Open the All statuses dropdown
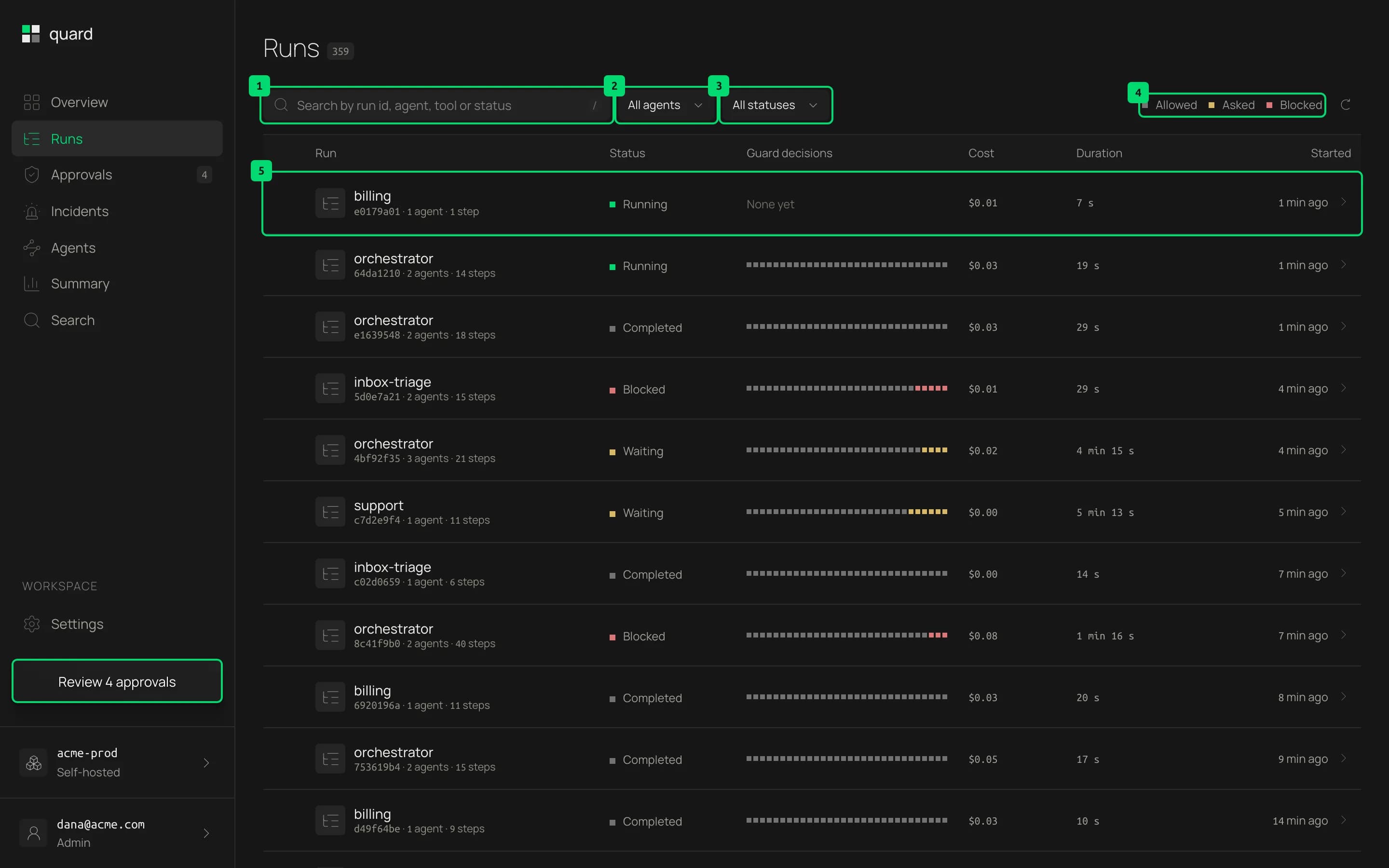The height and width of the screenshot is (868, 1389). click(776, 105)
